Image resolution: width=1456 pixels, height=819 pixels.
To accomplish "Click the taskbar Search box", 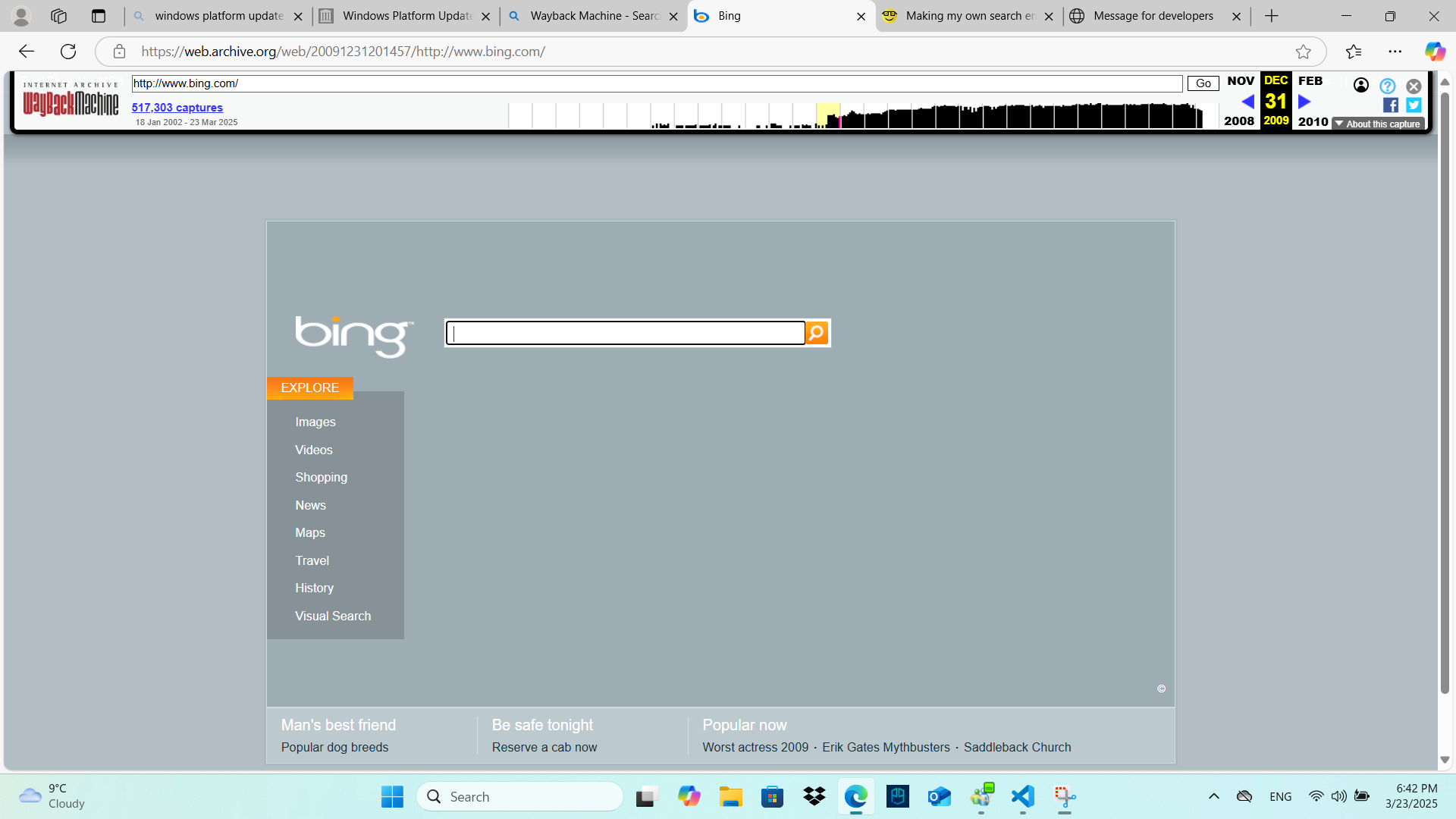I will click(x=520, y=797).
